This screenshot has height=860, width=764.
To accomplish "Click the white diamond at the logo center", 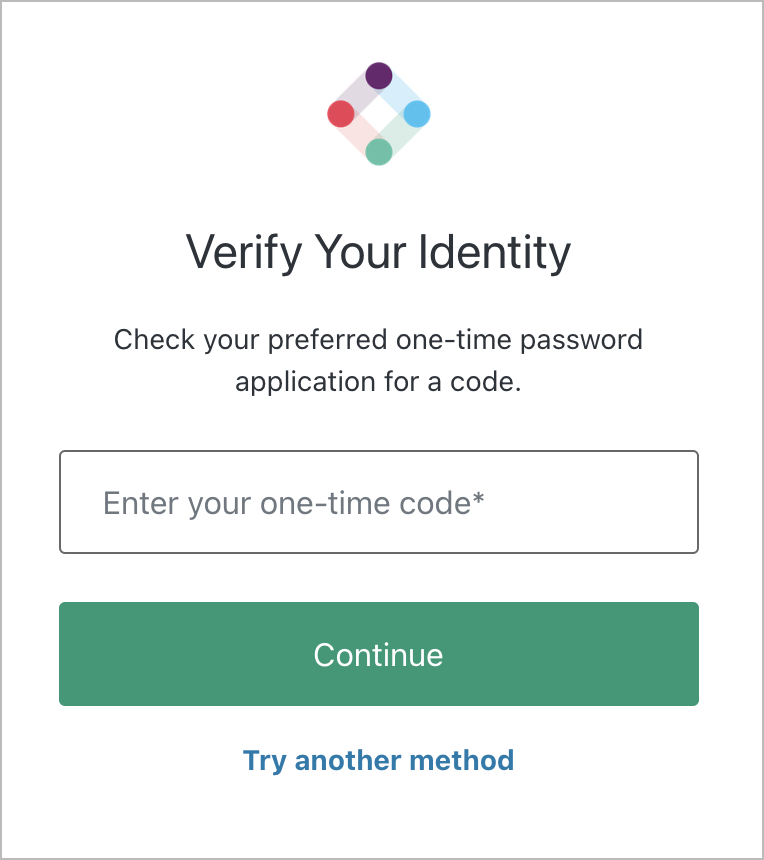I will click(x=379, y=114).
